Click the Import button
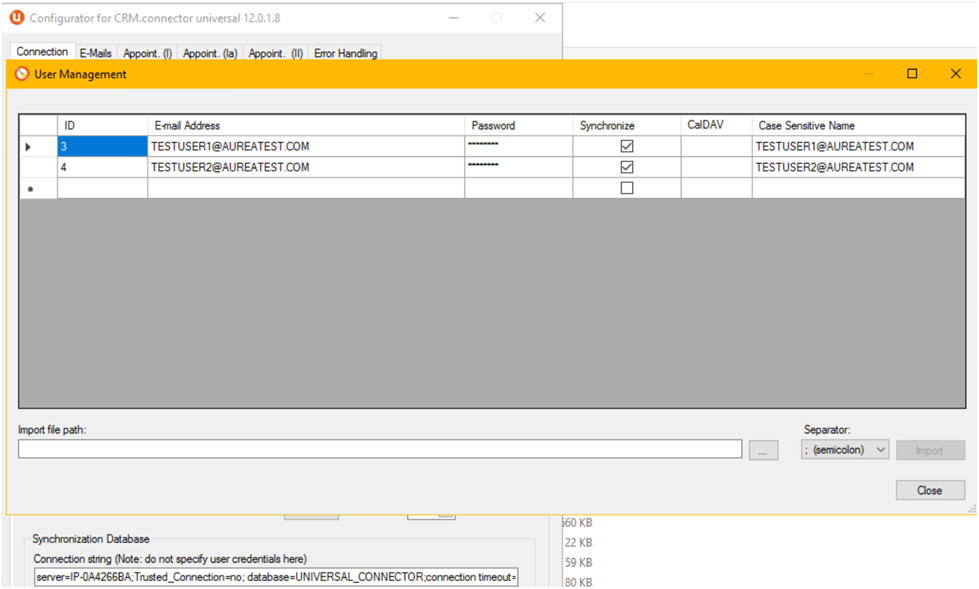Screen dimensions: 979x589 930,450
